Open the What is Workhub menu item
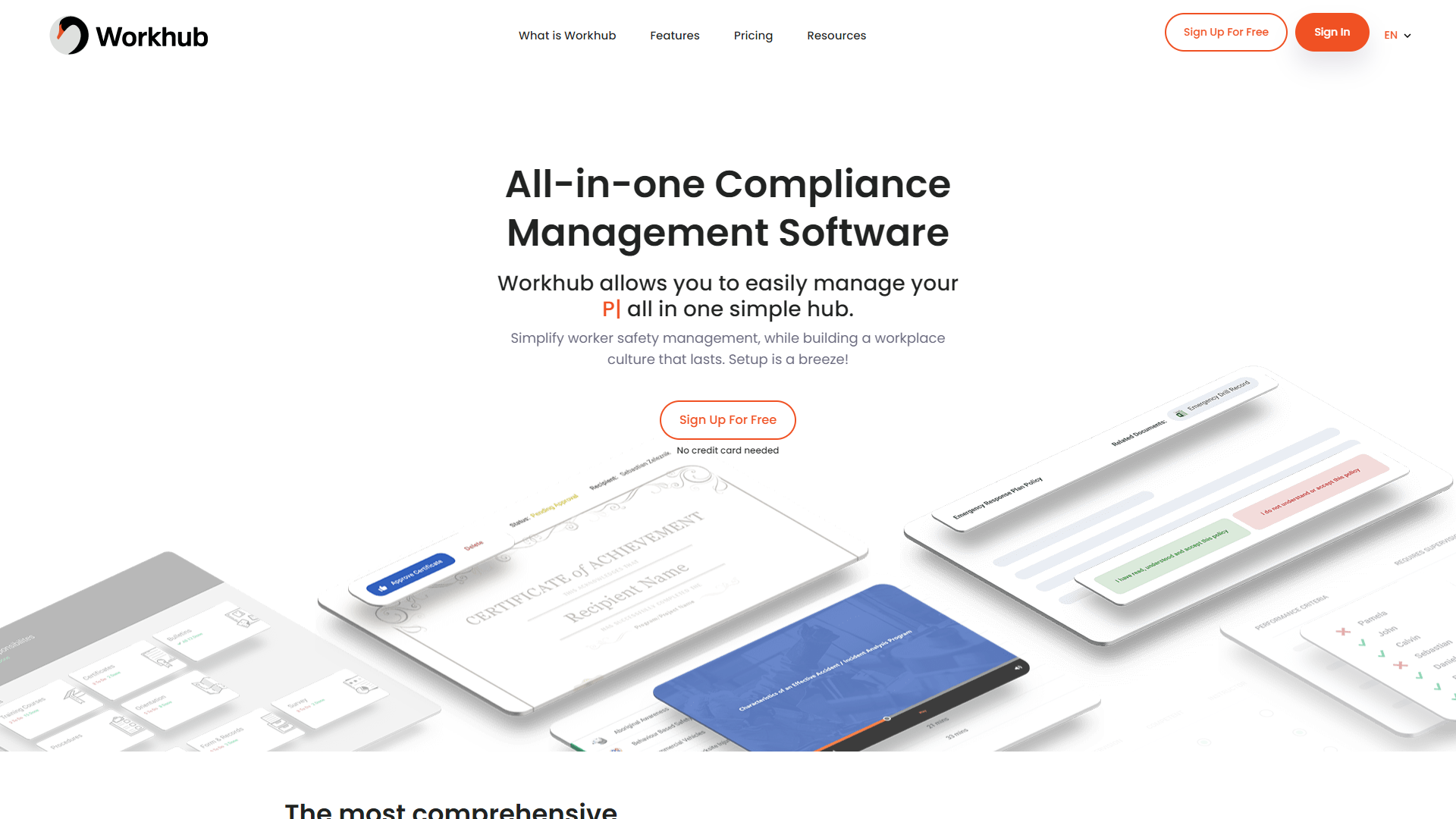The image size is (1456, 819). click(x=567, y=35)
